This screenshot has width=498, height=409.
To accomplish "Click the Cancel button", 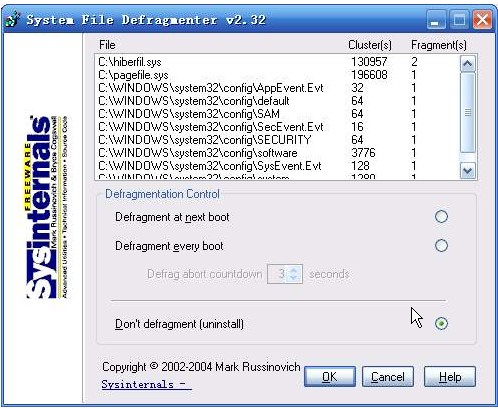I will click(x=388, y=377).
